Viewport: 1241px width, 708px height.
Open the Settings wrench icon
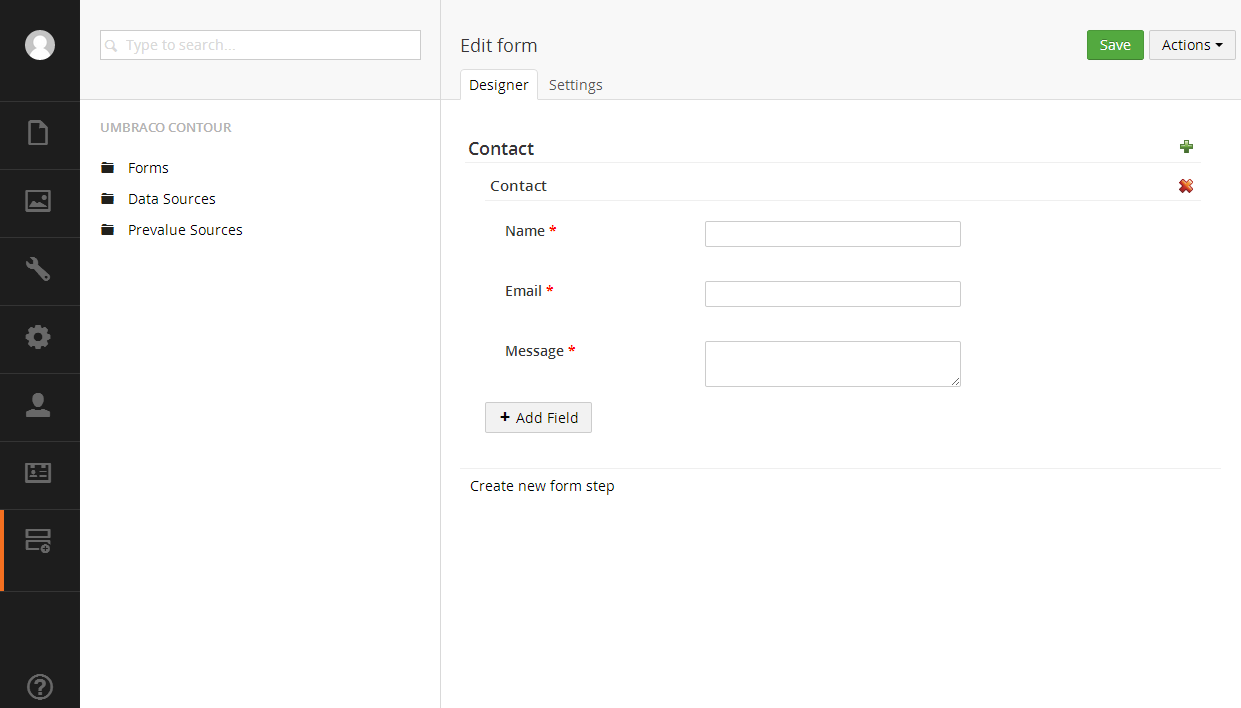point(38,269)
